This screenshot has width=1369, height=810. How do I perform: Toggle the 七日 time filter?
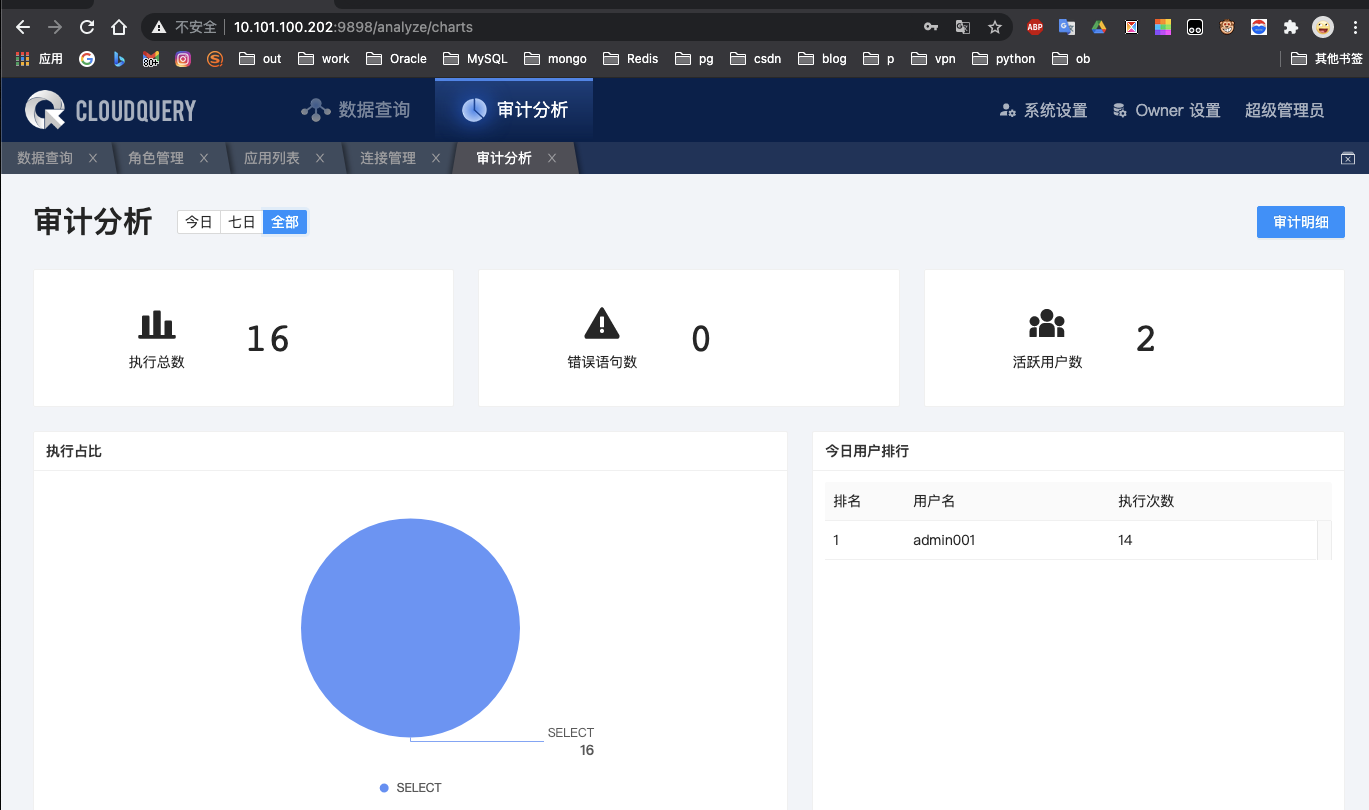(x=240, y=221)
